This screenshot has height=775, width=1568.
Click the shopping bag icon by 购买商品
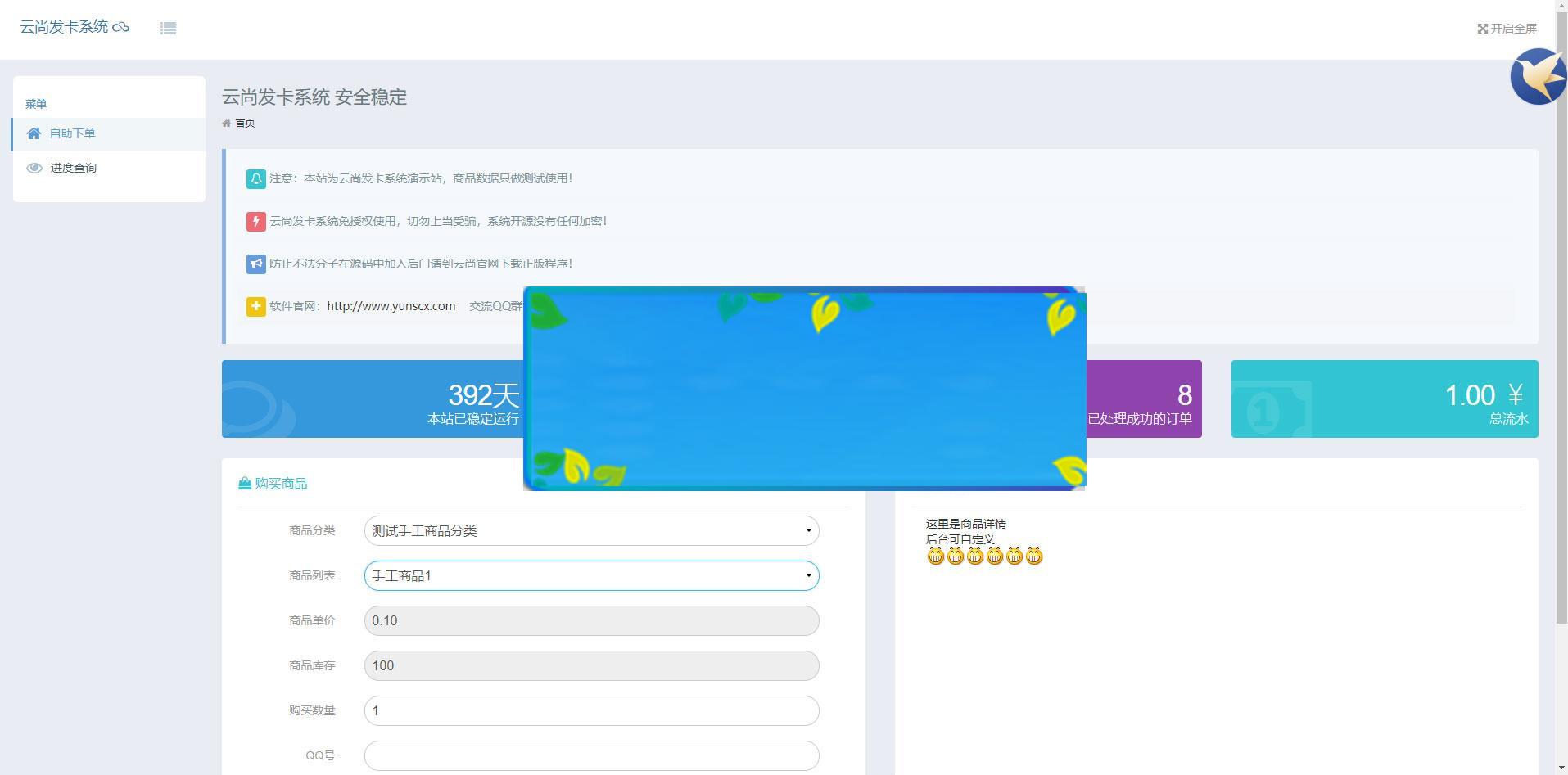(x=244, y=484)
